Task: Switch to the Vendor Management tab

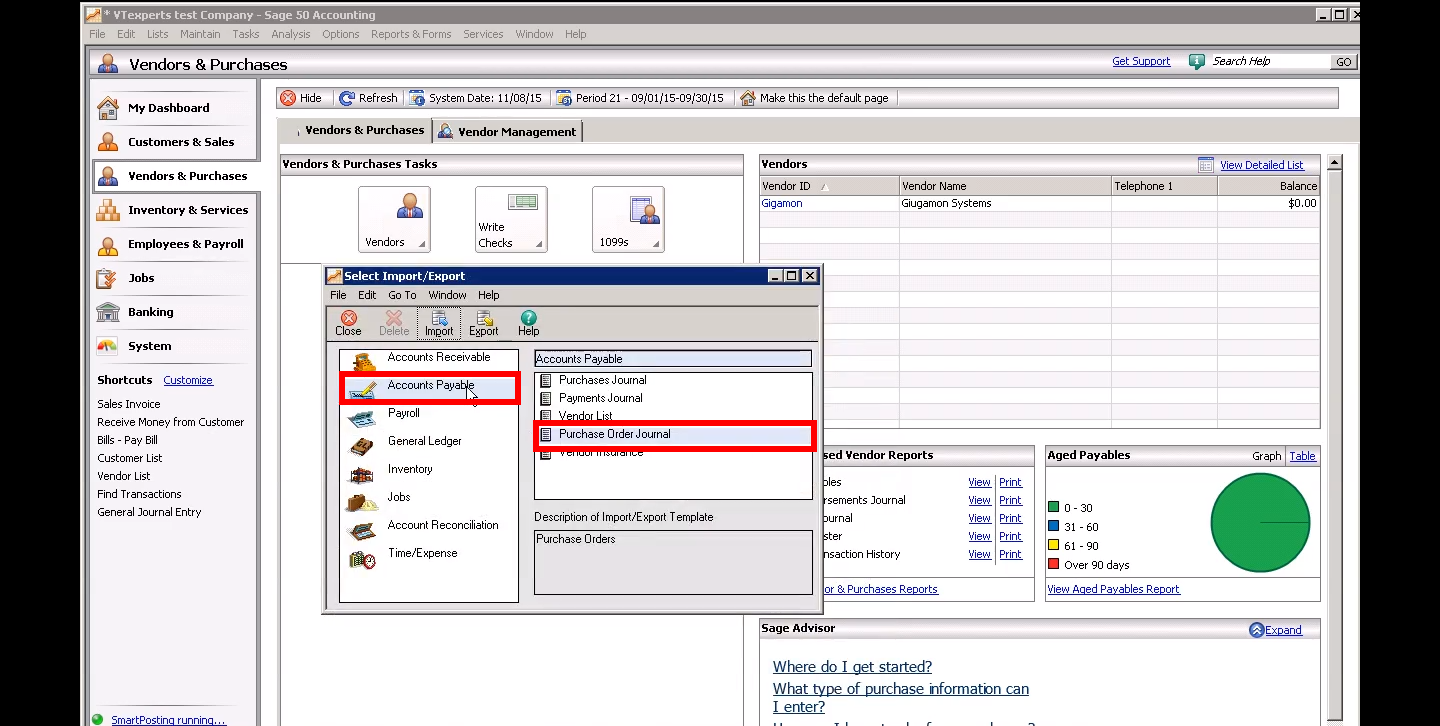Action: (507, 131)
